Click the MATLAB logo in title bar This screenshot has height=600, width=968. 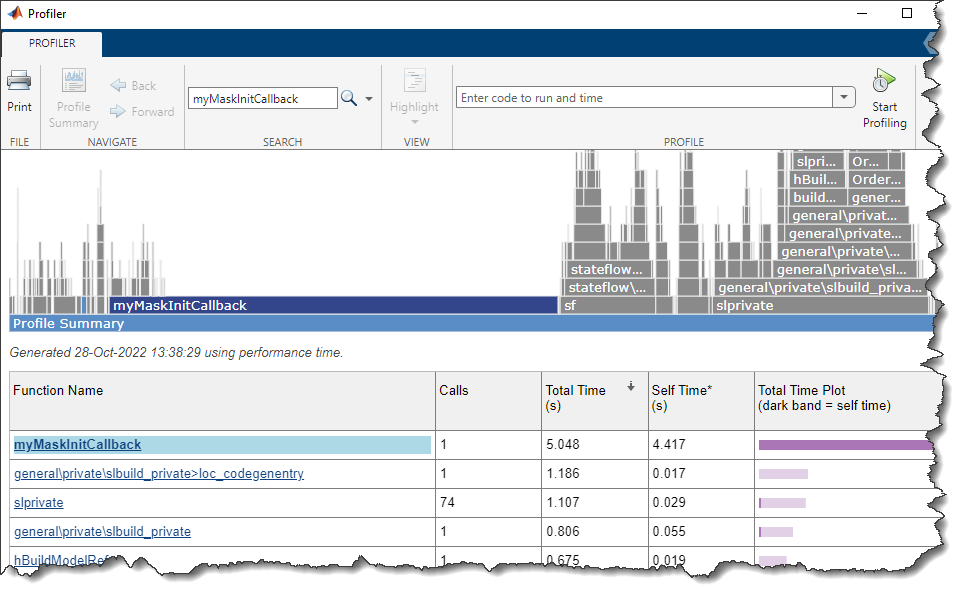(15, 14)
